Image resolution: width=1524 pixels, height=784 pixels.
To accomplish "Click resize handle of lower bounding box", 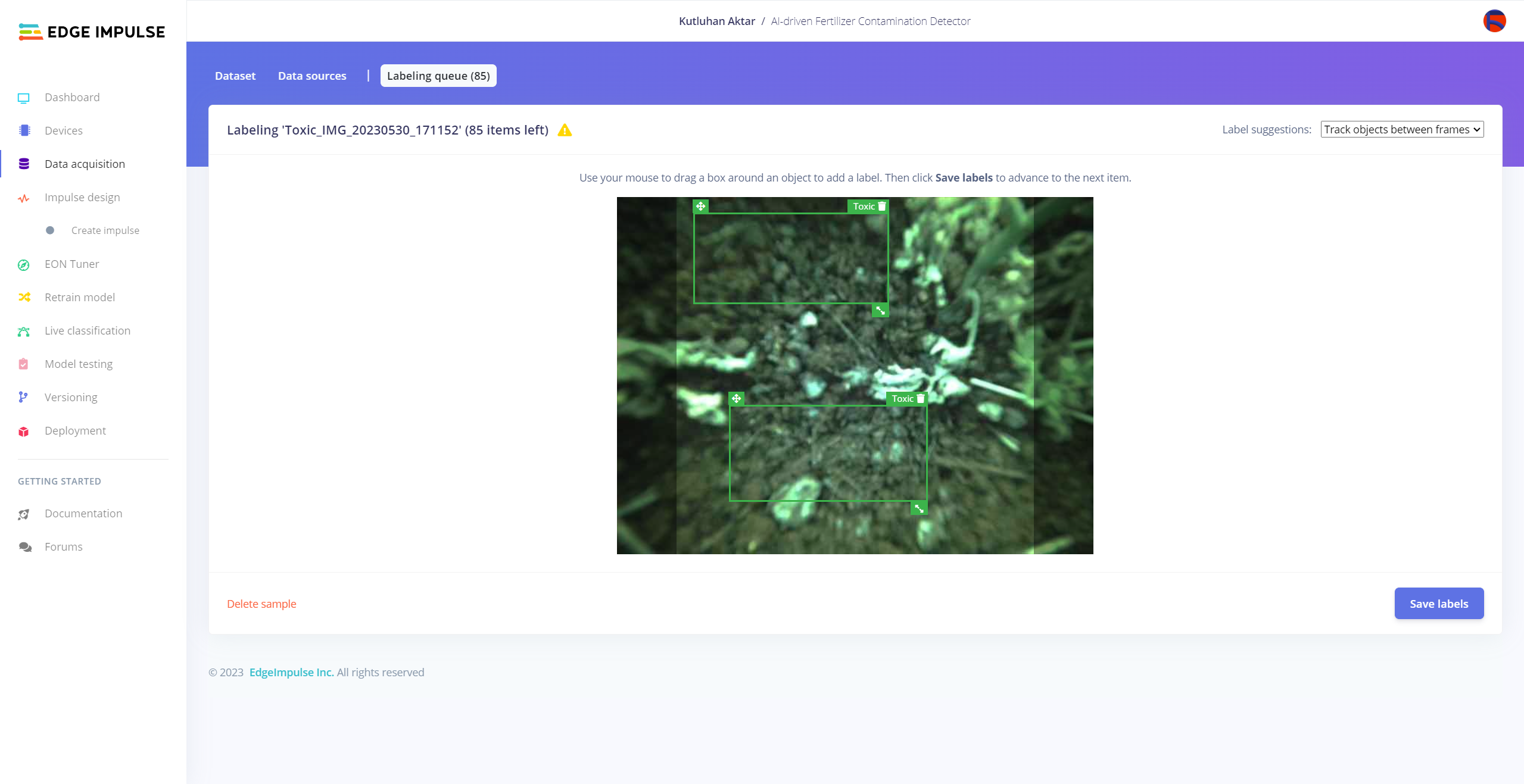I will click(x=919, y=508).
